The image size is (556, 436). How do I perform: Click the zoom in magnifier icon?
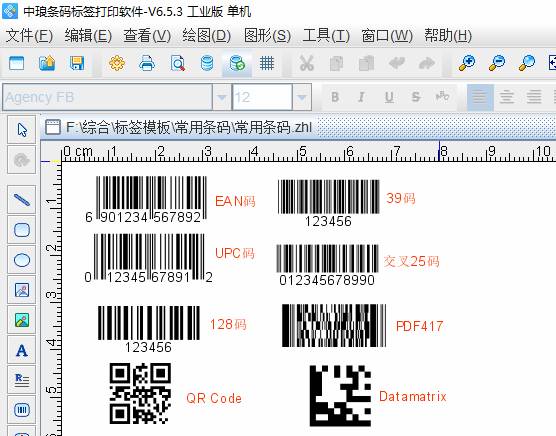(x=467, y=63)
